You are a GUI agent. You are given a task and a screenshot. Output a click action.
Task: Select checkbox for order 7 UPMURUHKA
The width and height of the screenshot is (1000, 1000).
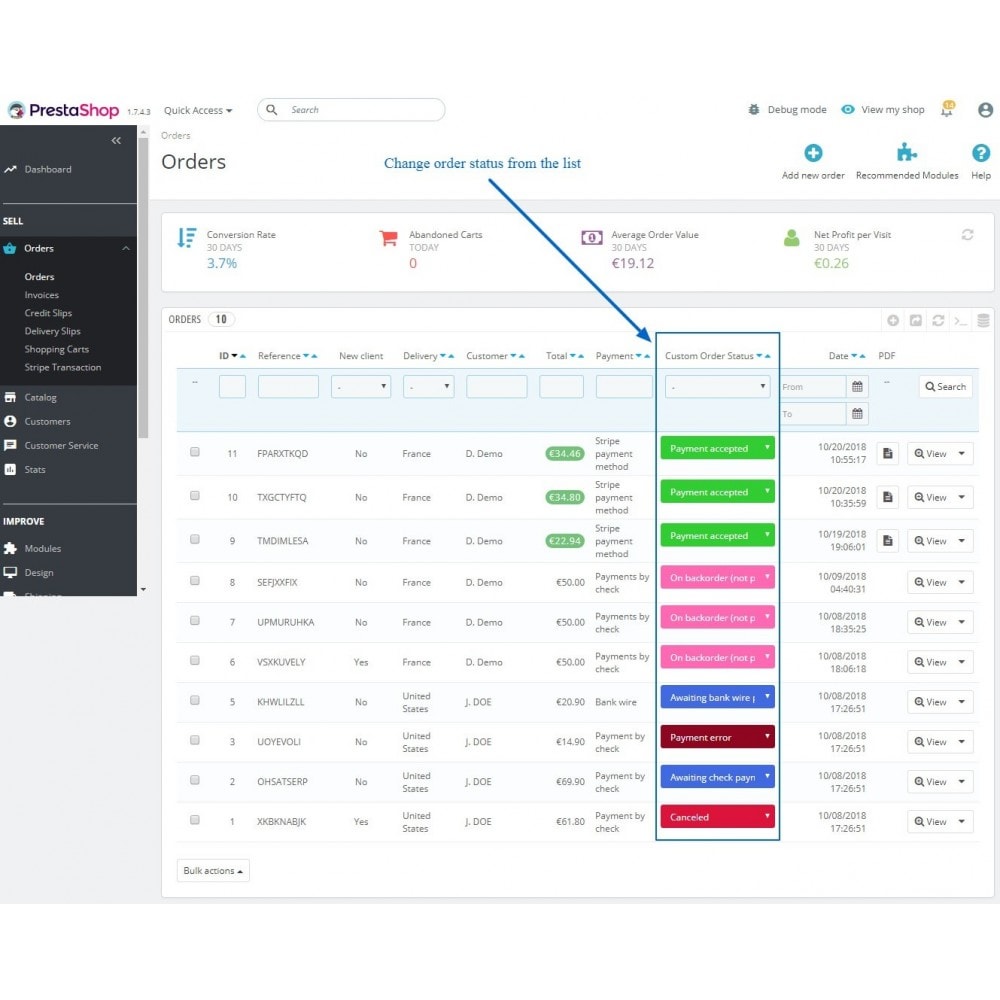point(195,621)
